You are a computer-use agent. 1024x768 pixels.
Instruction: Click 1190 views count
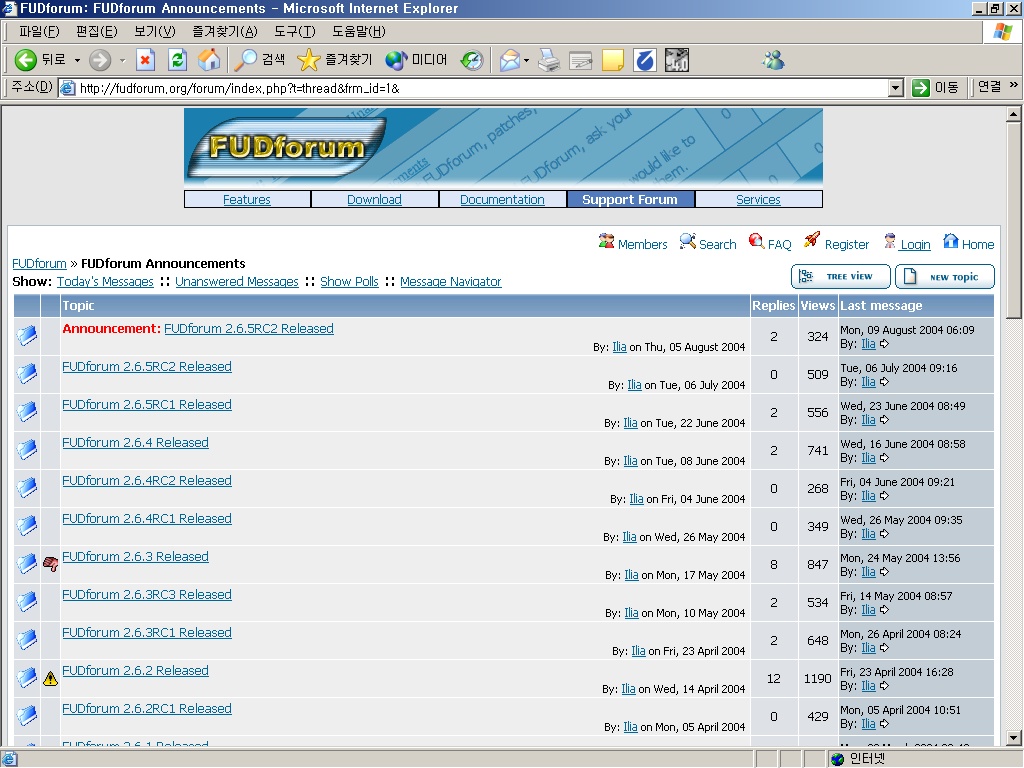tap(818, 679)
